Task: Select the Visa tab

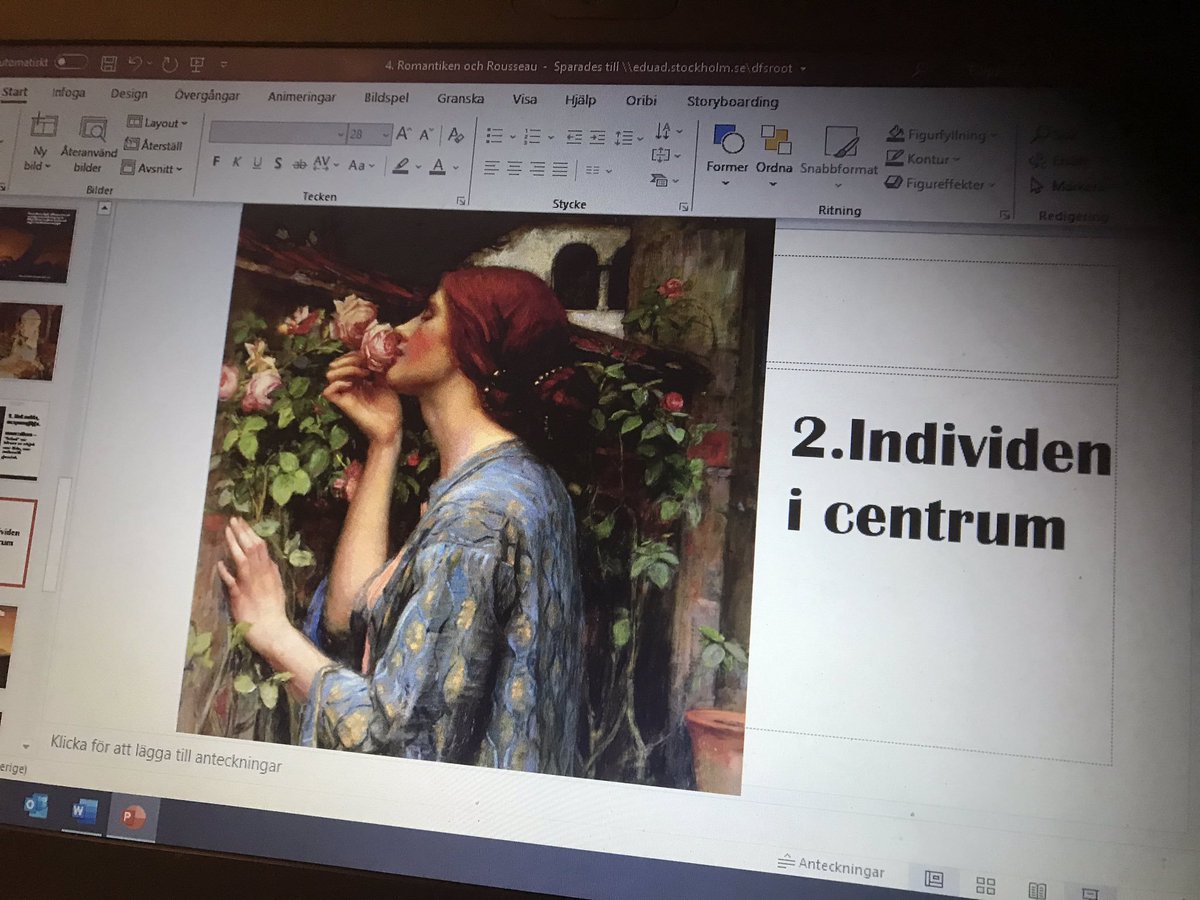Action: [525, 100]
